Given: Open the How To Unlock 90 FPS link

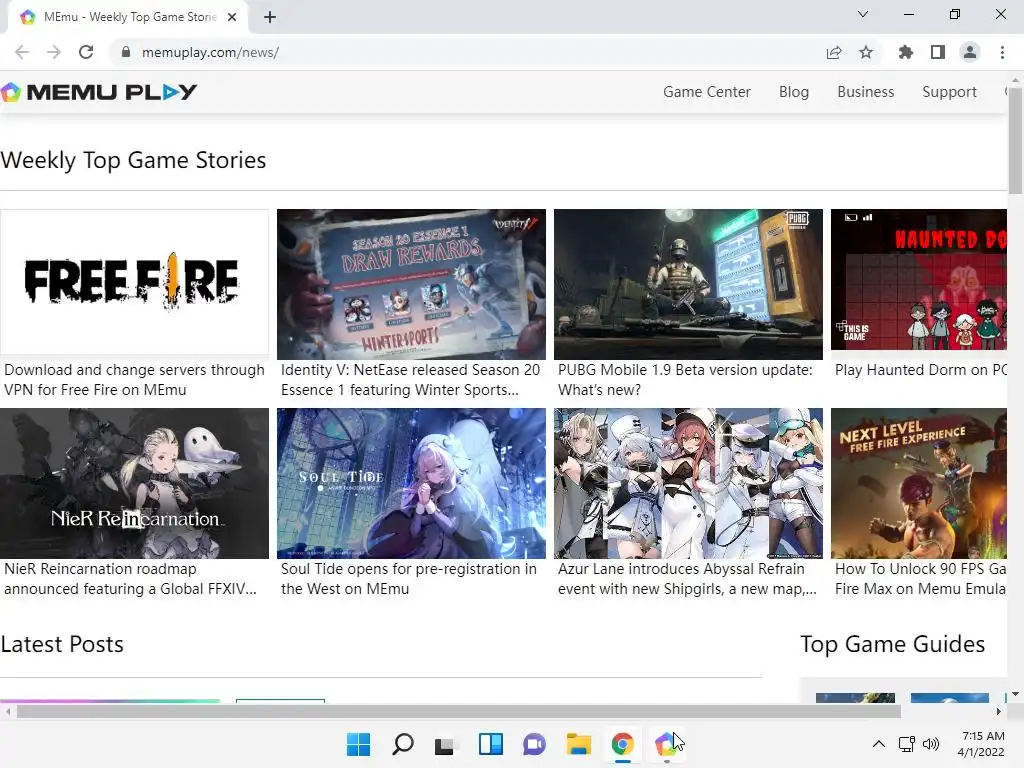Looking at the screenshot, I should point(921,579).
